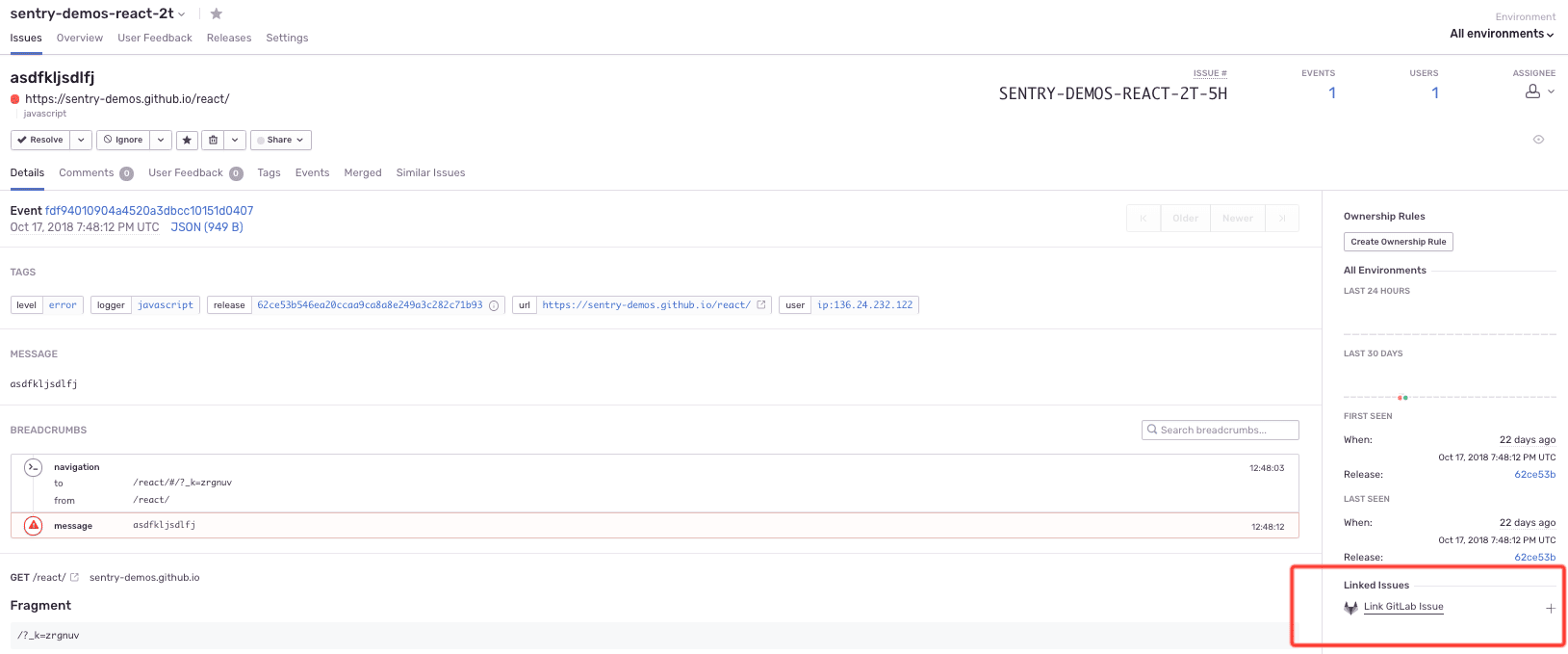This screenshot has width=1568, height=654.
Task: Open the event ID link fdf94010904a…
Action: (x=149, y=211)
